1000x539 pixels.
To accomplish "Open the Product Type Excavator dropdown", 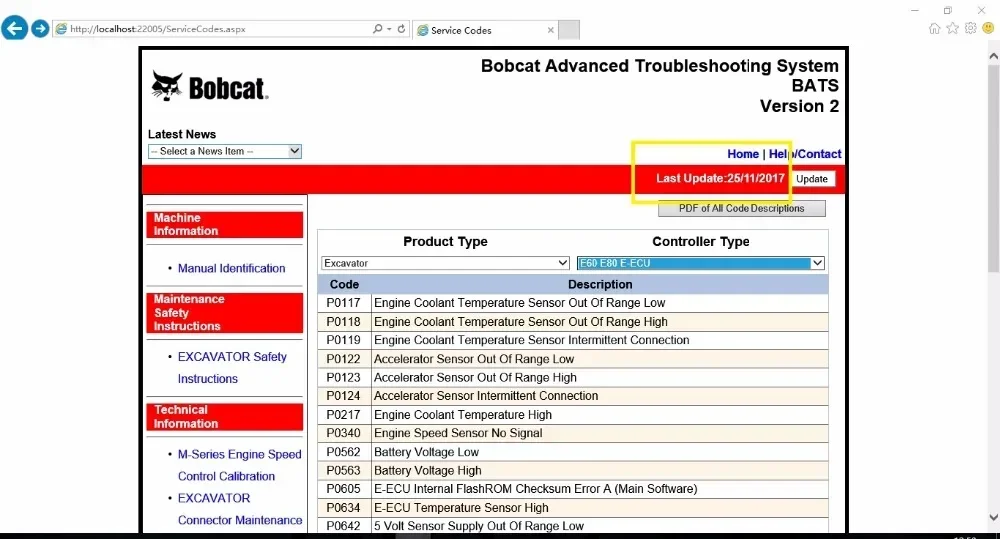I will tap(445, 263).
